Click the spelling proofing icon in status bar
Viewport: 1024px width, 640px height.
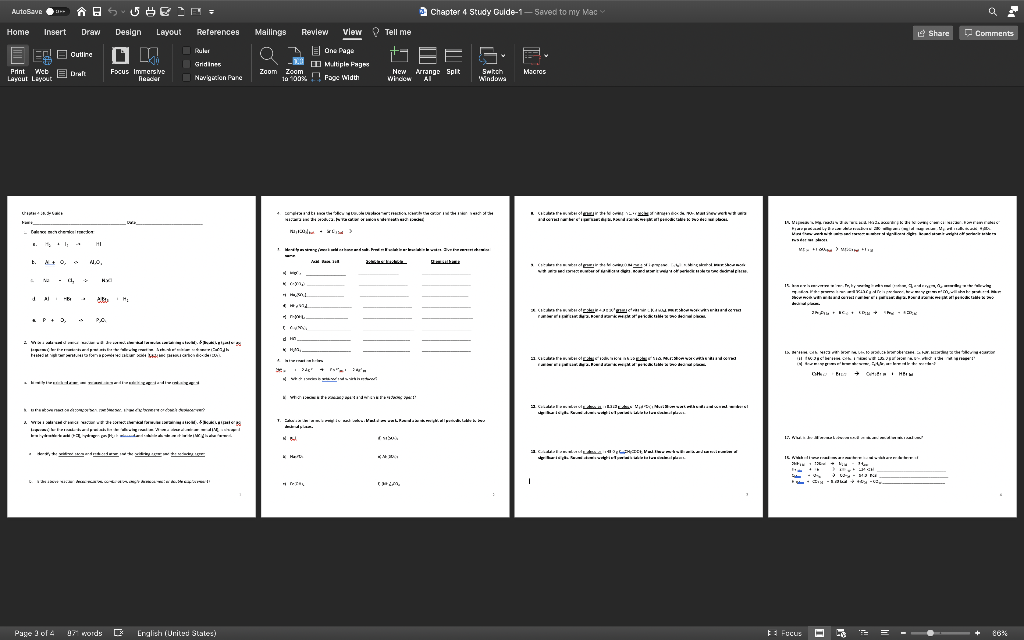tap(119, 633)
